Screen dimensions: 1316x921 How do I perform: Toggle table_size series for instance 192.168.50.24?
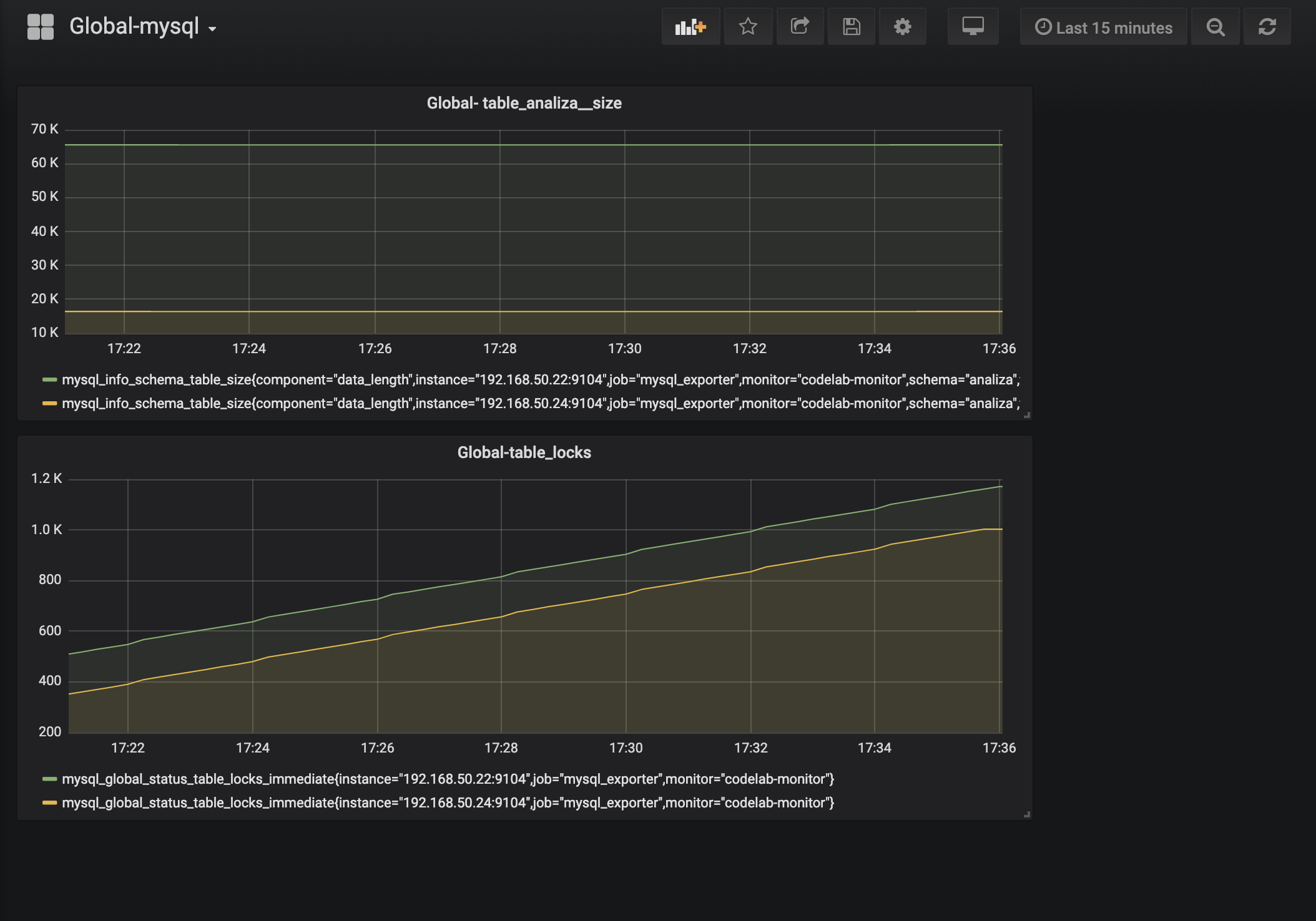point(541,403)
